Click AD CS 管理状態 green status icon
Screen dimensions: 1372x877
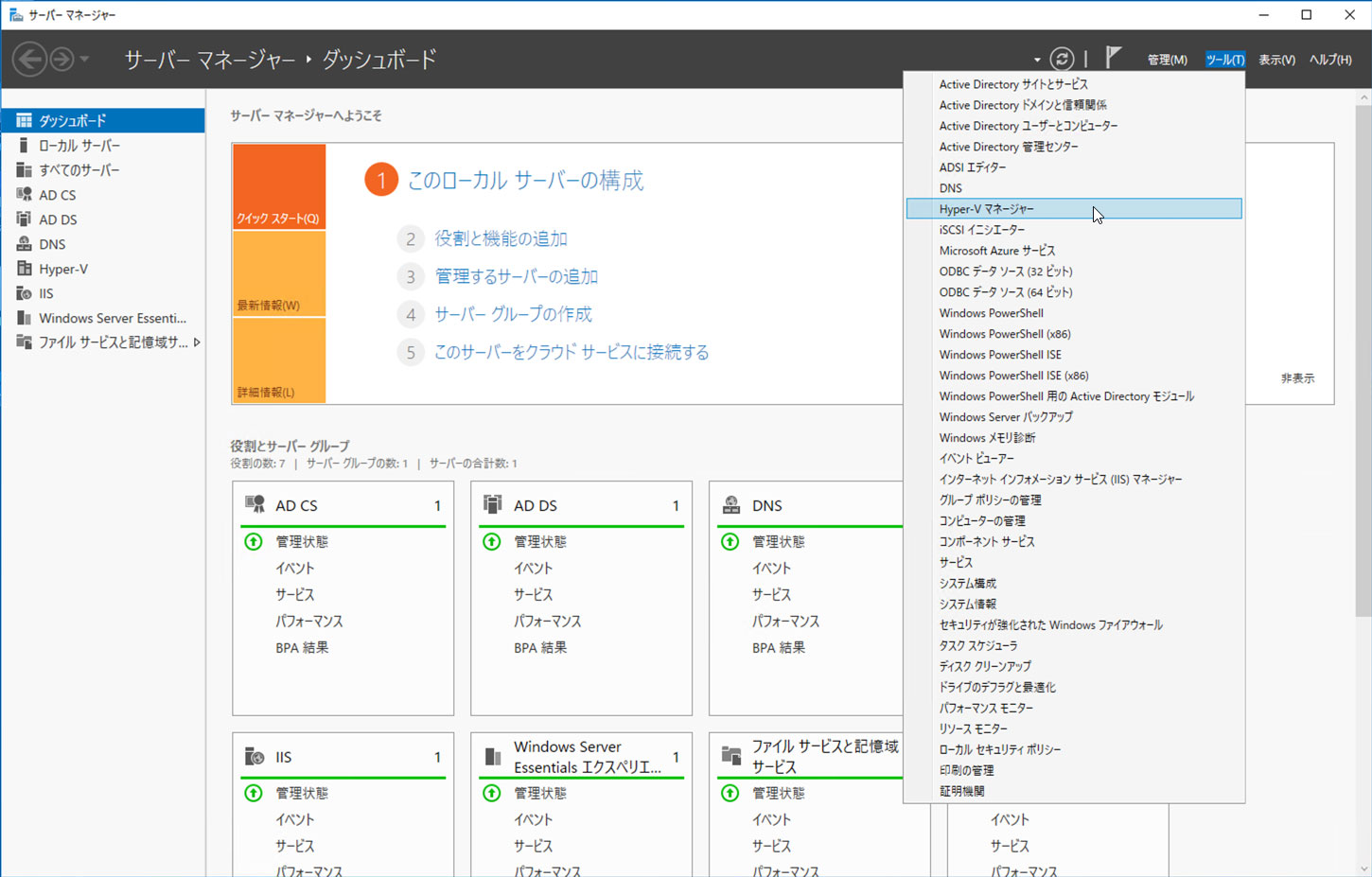tap(254, 541)
